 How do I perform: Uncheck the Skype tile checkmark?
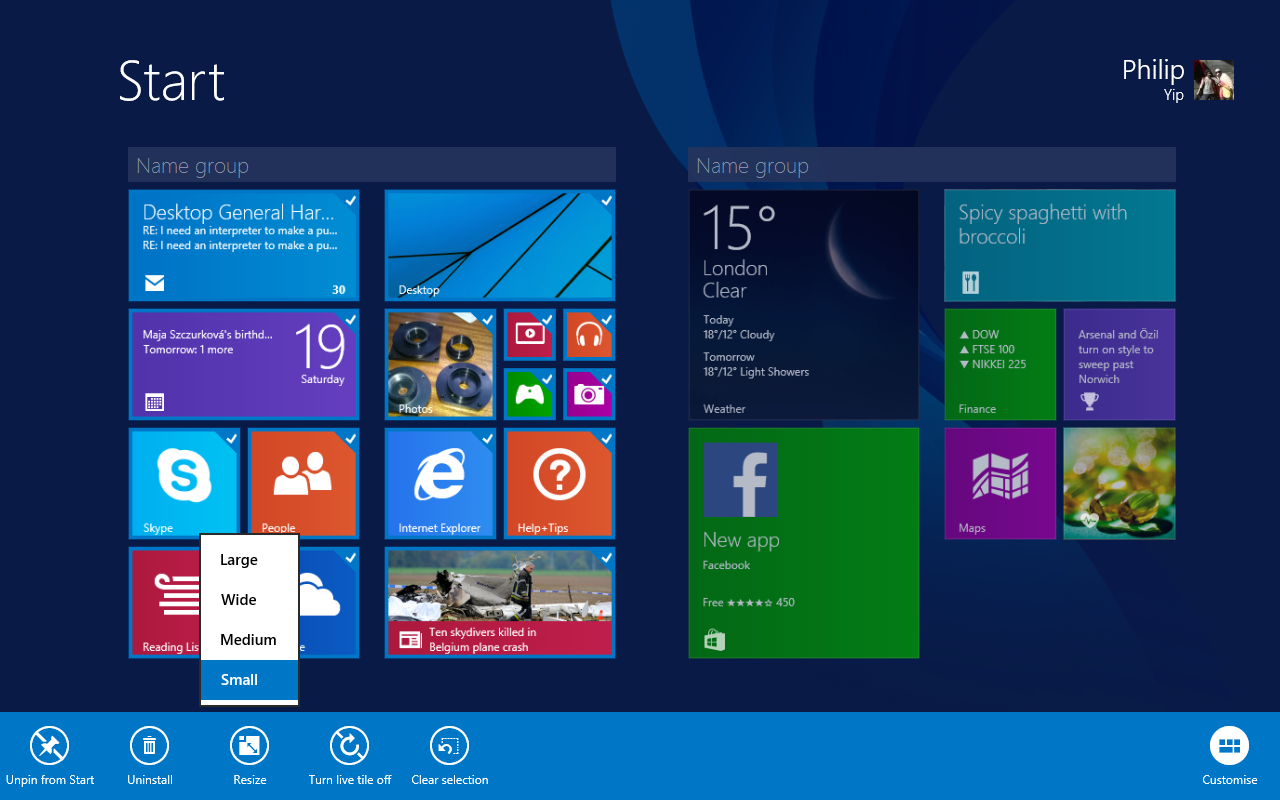(x=231, y=438)
